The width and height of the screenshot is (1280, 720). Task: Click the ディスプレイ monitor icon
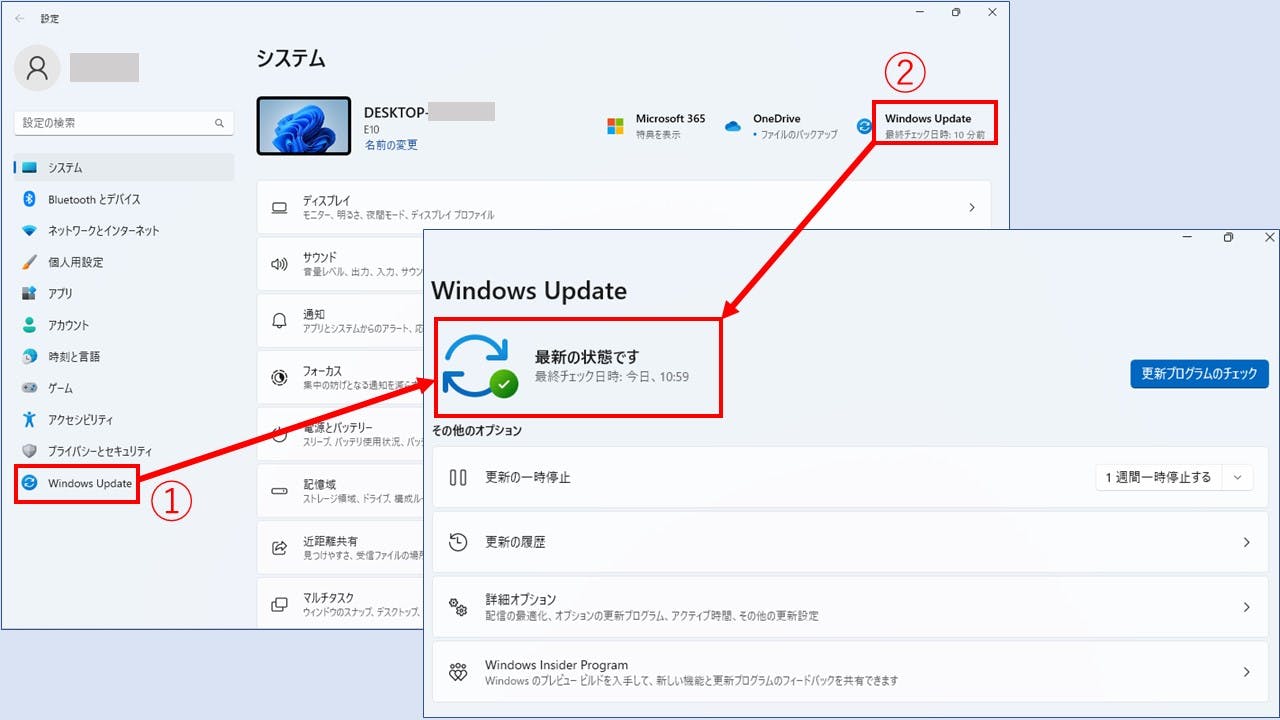tap(280, 208)
